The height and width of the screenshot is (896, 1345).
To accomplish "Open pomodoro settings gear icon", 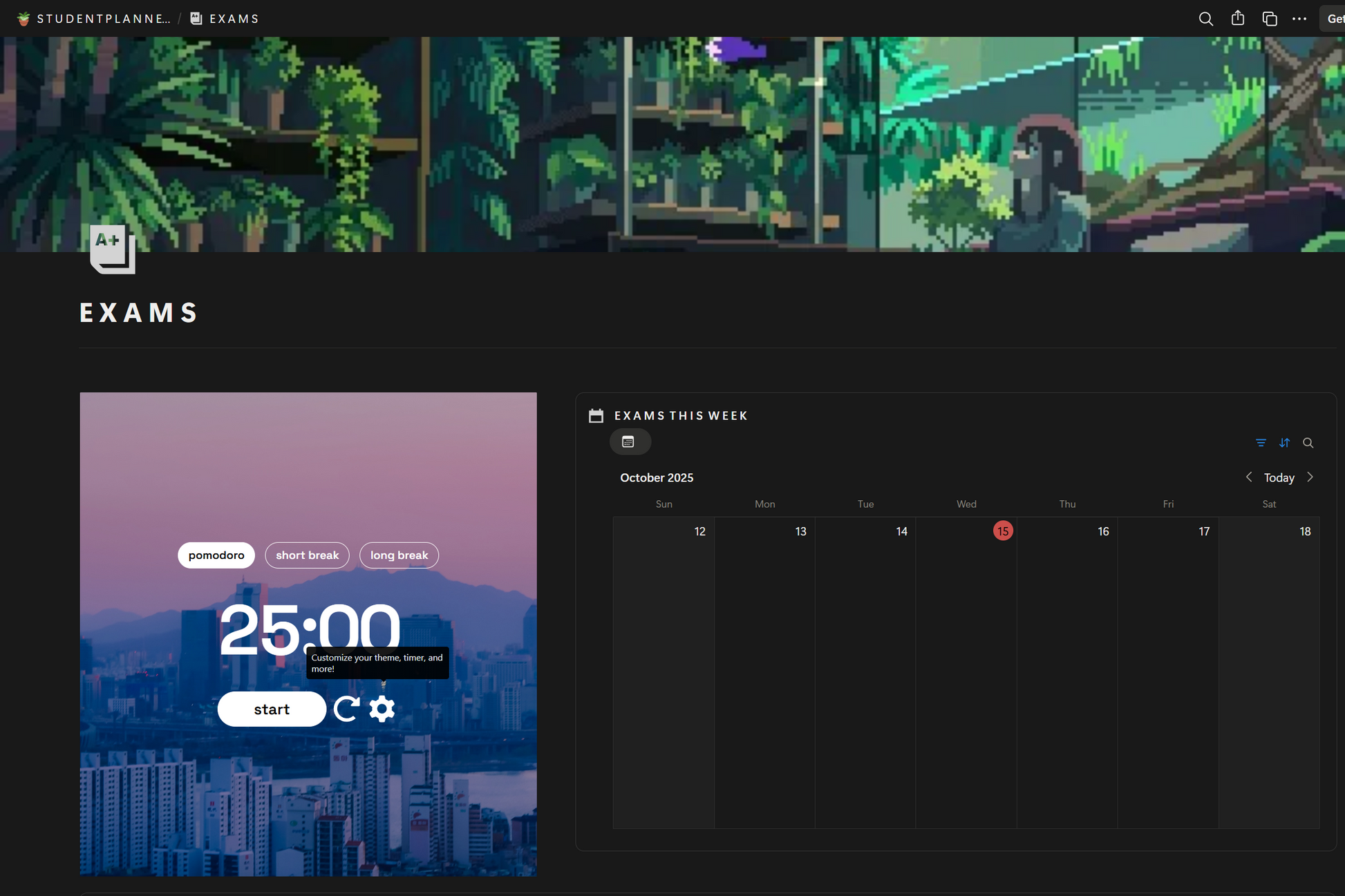I will [x=382, y=709].
